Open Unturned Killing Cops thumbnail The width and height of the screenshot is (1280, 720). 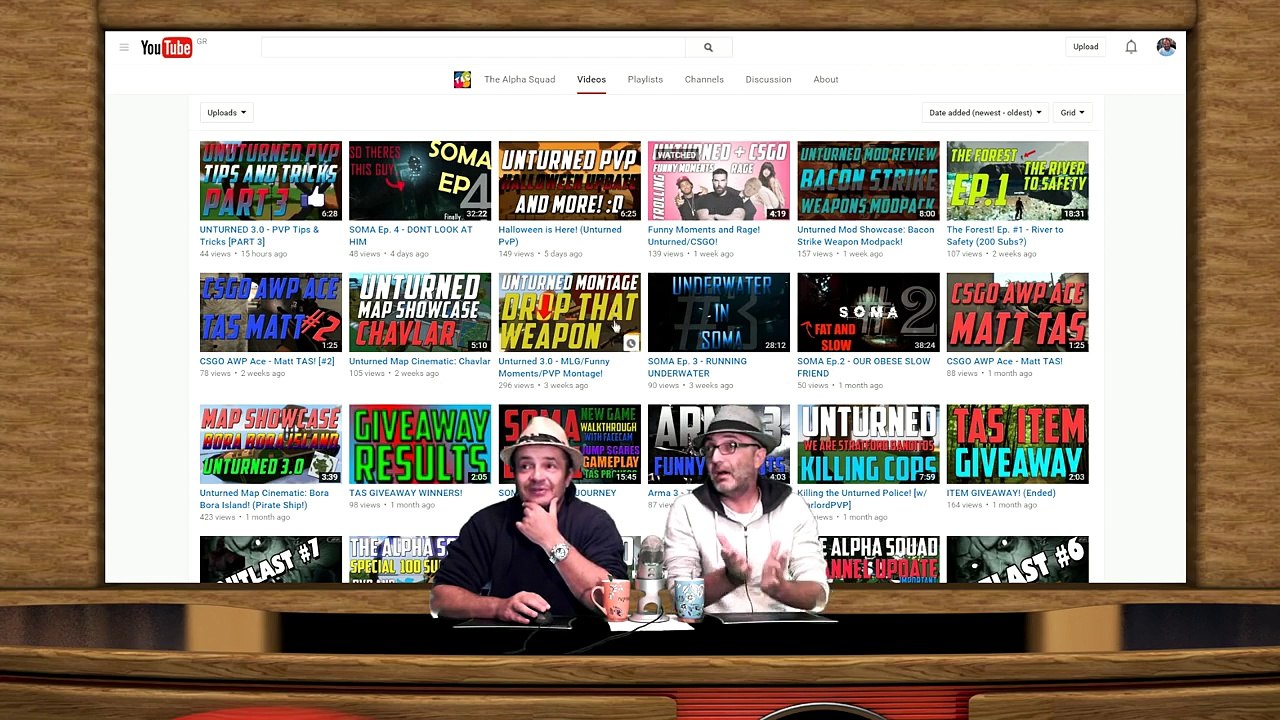tap(868, 444)
